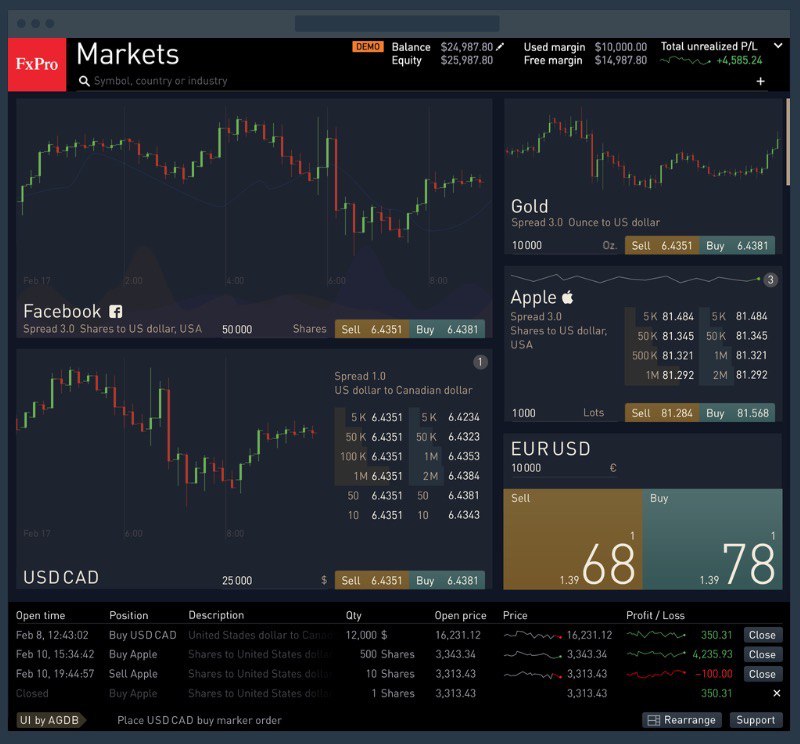This screenshot has height=744, width=800.
Task: Close the Buy Apple 500 Shares position
Action: pyautogui.click(x=762, y=654)
